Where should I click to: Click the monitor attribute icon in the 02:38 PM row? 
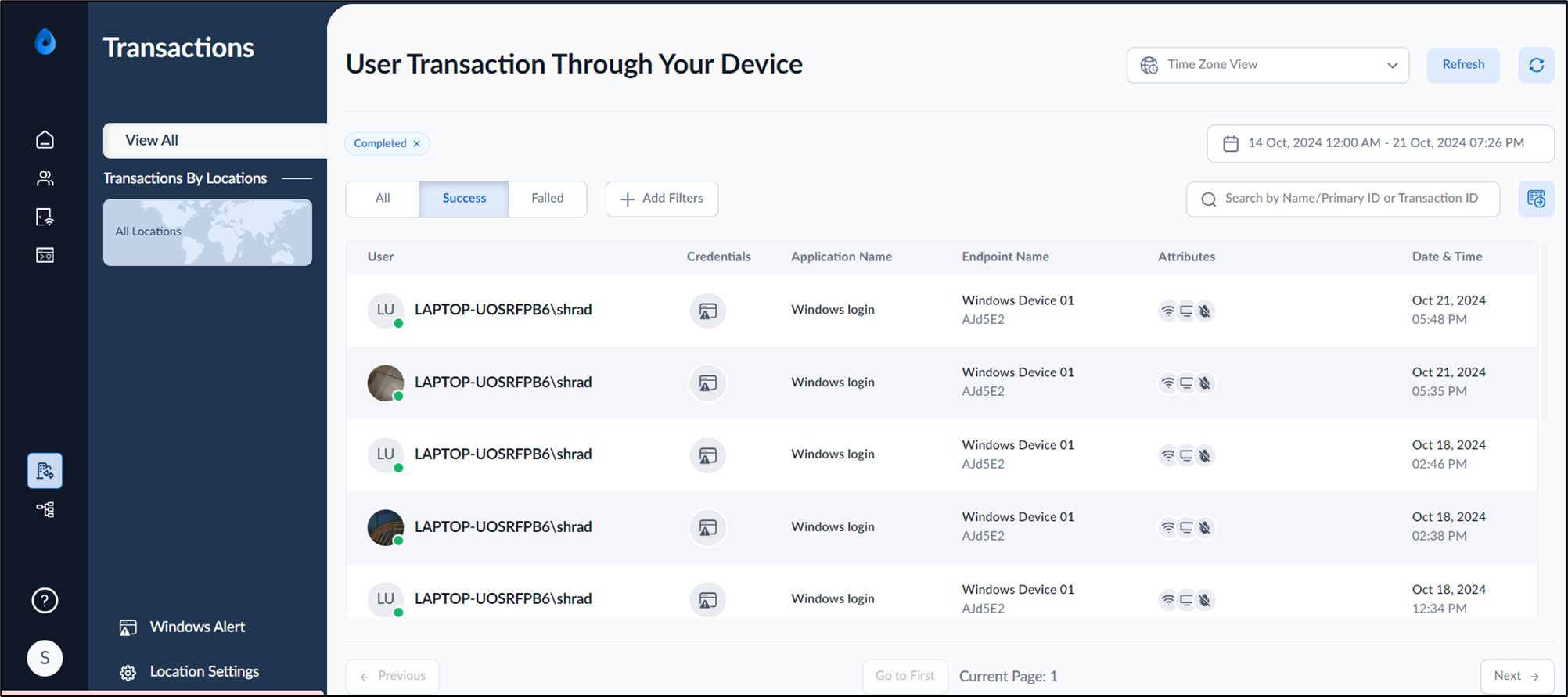(1186, 528)
